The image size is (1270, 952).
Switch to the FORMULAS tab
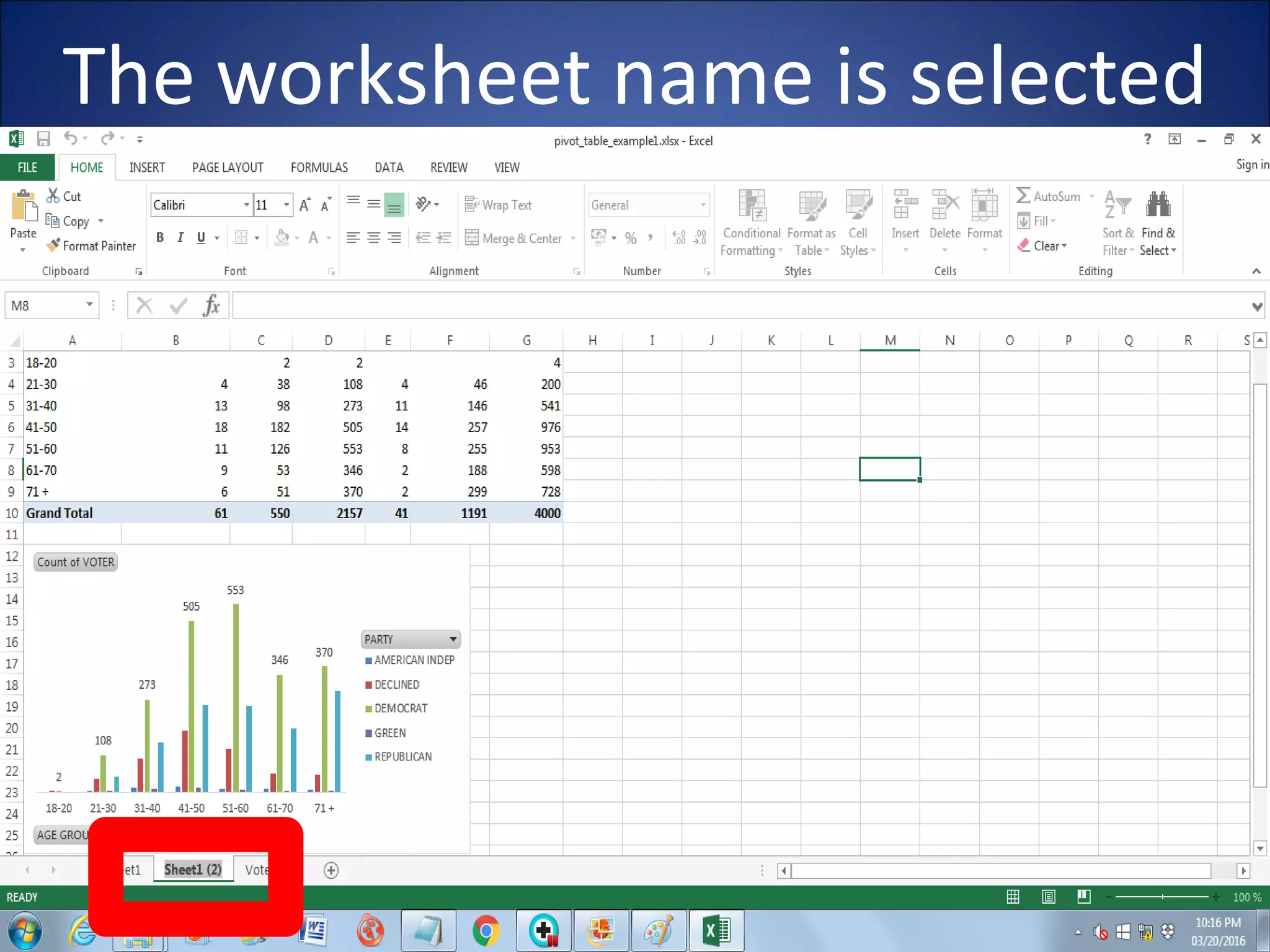[x=319, y=167]
